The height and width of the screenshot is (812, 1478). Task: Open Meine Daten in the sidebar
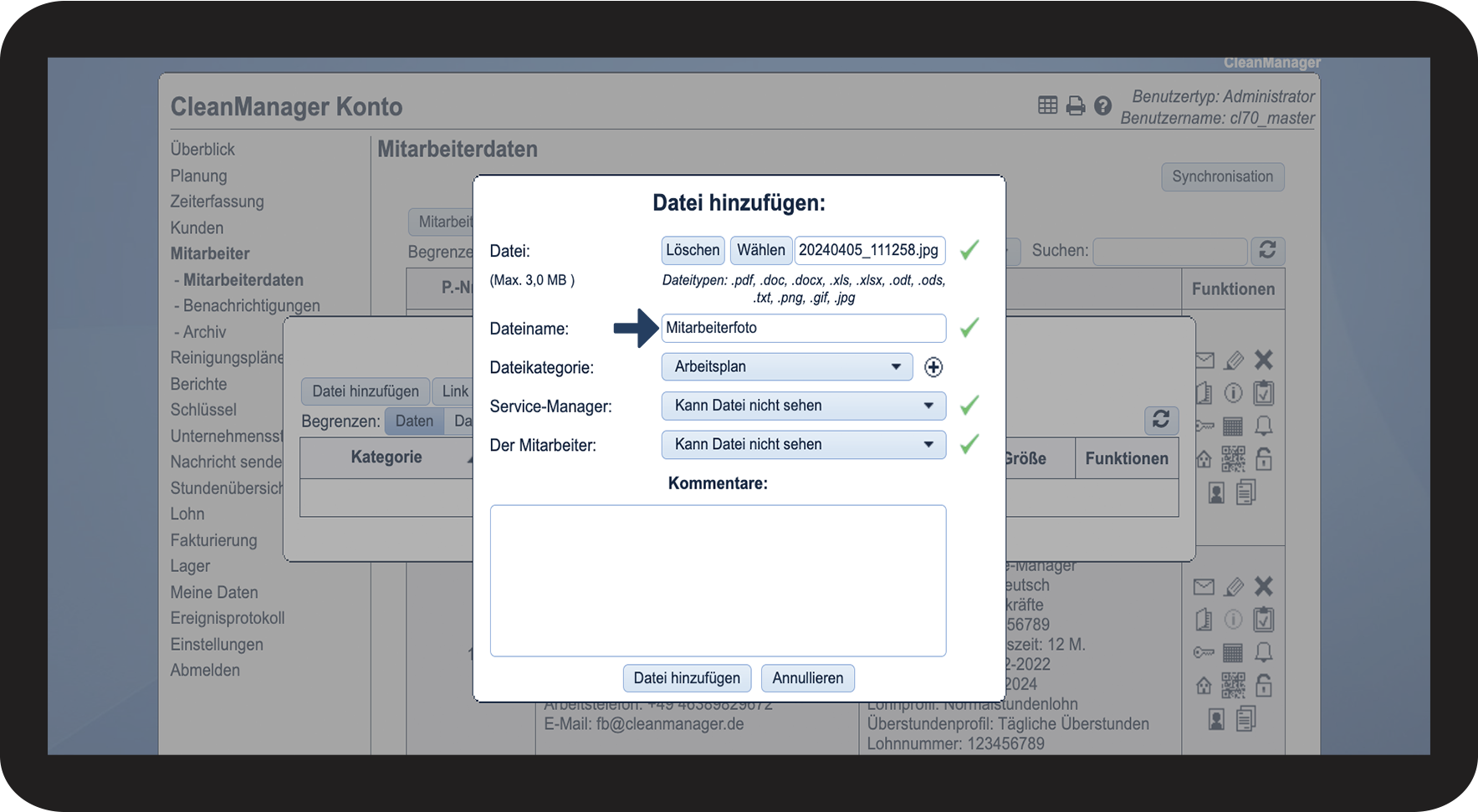click(x=214, y=592)
